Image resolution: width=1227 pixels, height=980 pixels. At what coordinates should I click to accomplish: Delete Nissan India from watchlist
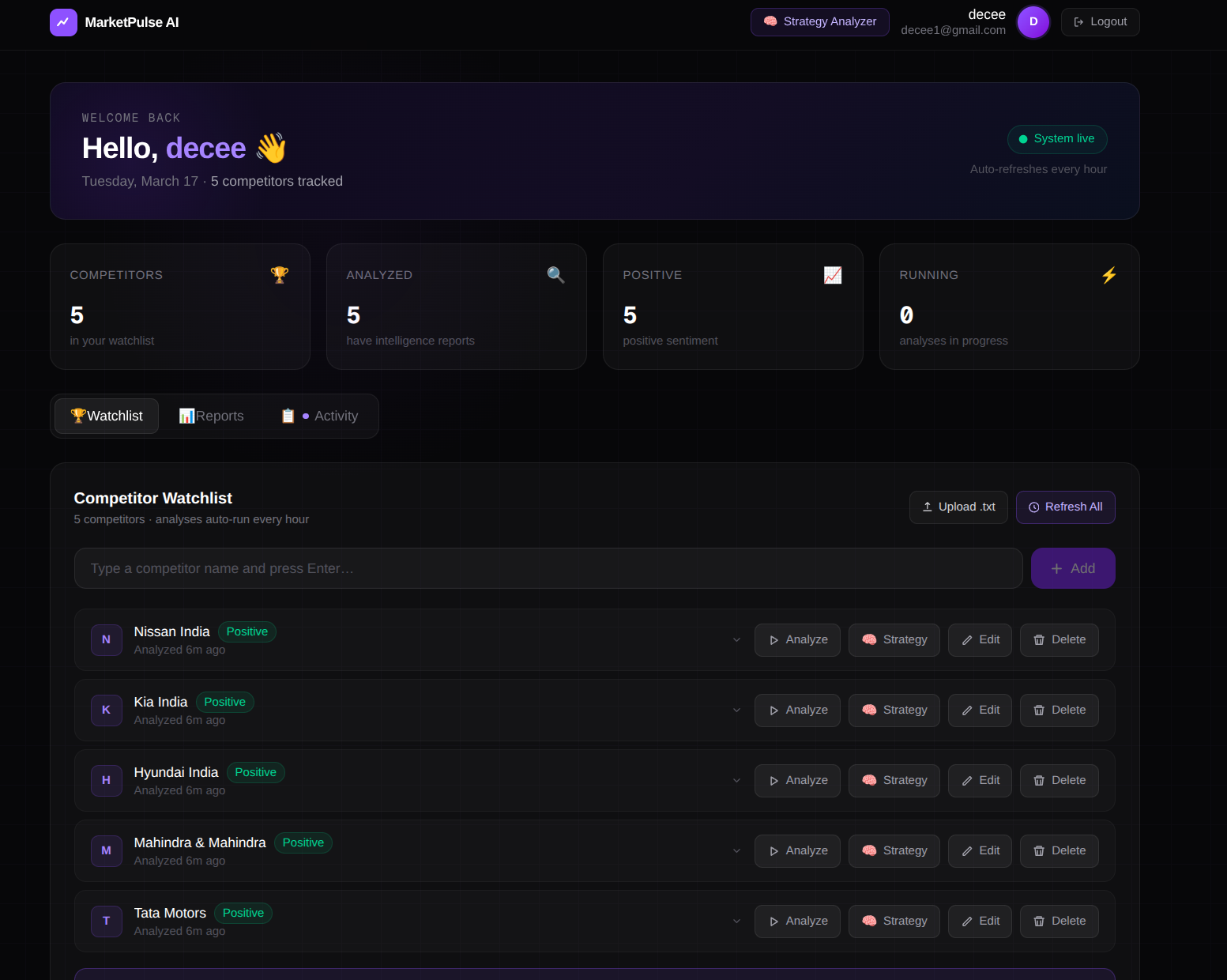[1060, 640]
